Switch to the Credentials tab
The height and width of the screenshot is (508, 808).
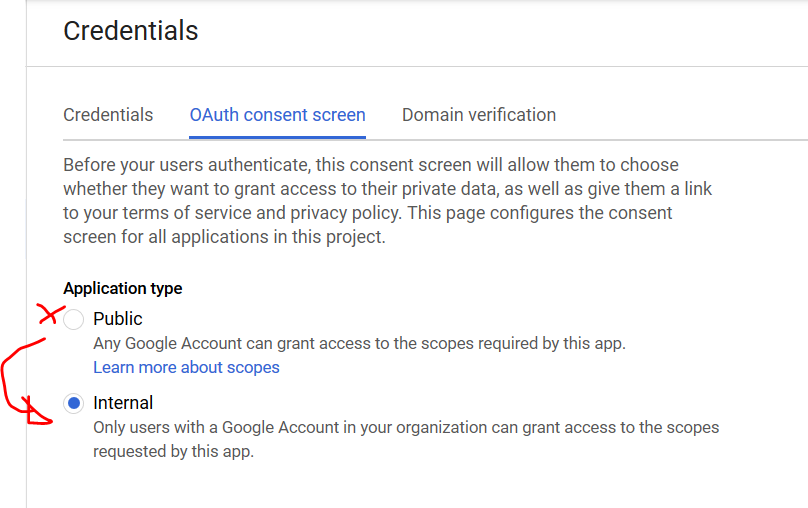108,115
